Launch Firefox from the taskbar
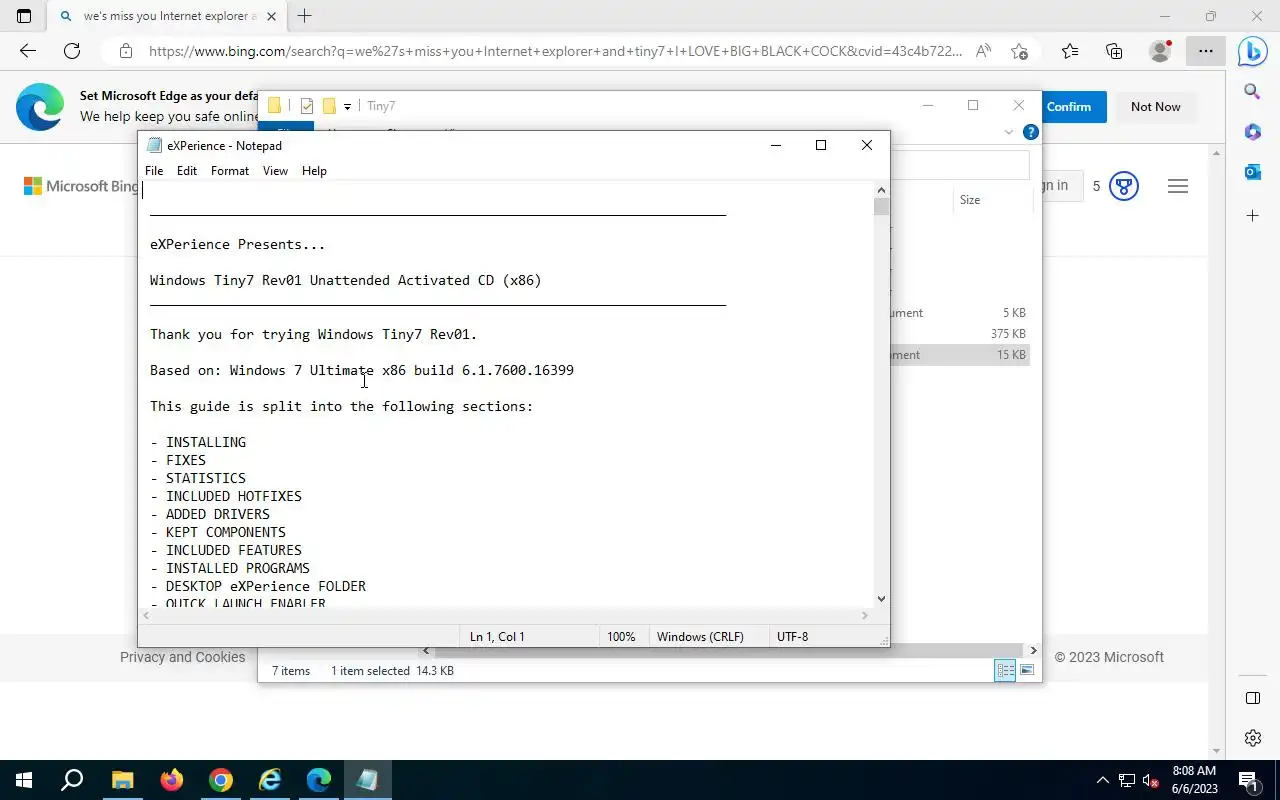Screen dimensions: 1280x800 [171, 780]
